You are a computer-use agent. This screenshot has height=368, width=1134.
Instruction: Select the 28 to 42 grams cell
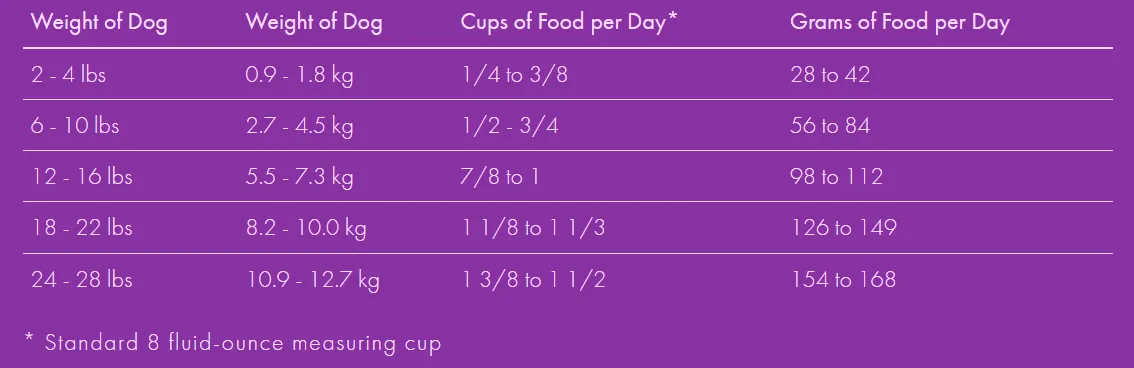[x=830, y=74]
